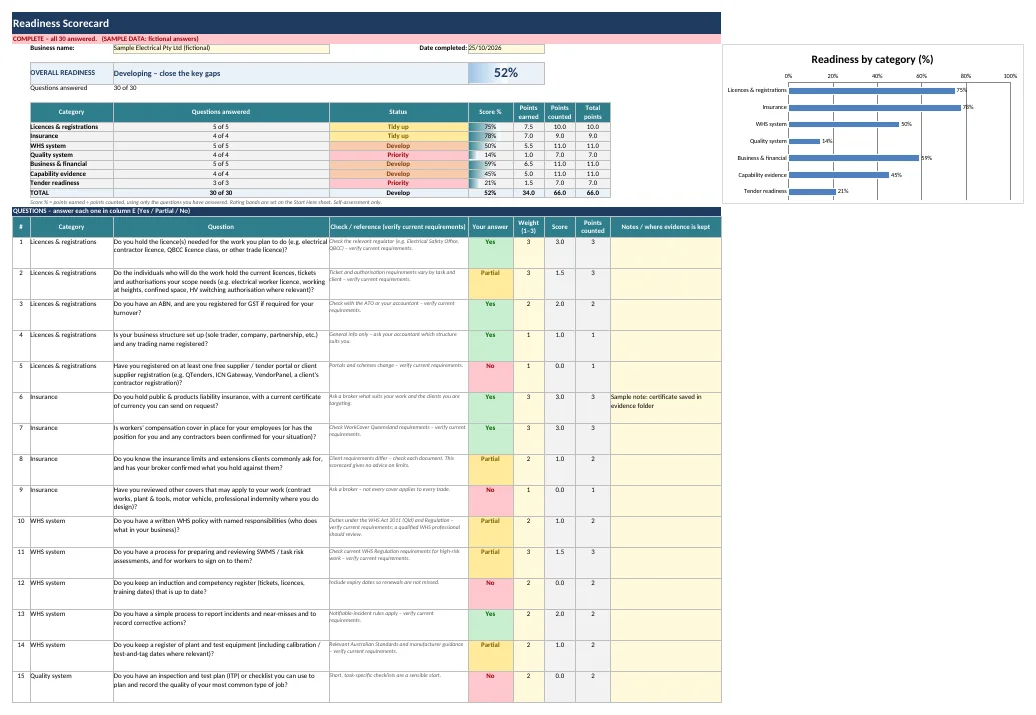This screenshot has height=715, width=1036.
Task: Select the weight cell for question 4
Action: (x=529, y=346)
